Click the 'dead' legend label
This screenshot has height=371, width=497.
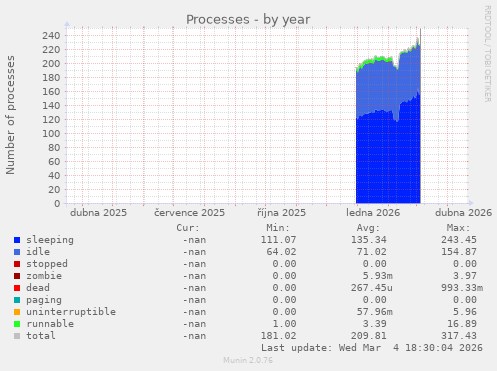(38, 288)
